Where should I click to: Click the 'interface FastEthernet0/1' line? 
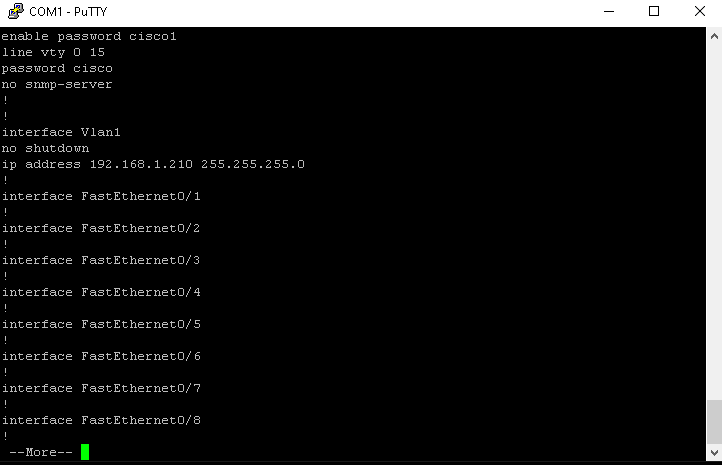point(101,197)
